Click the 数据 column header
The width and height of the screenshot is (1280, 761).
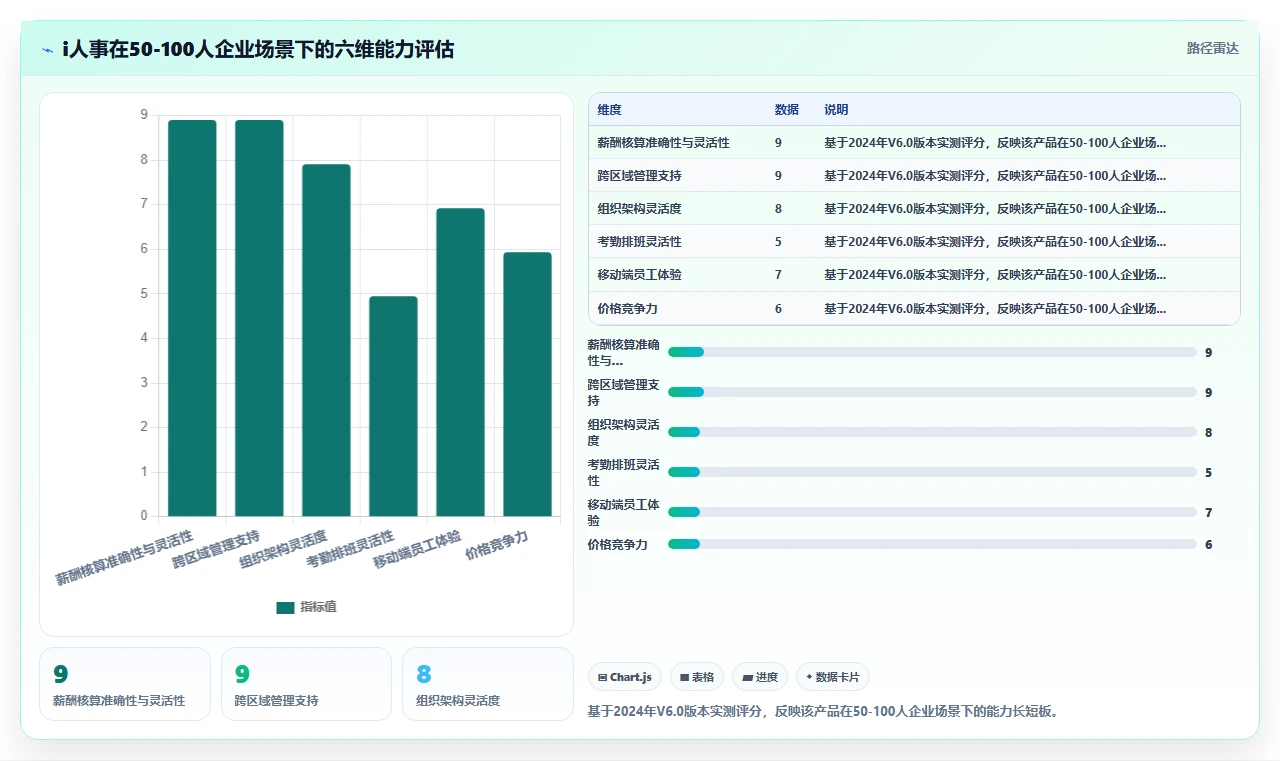click(786, 110)
